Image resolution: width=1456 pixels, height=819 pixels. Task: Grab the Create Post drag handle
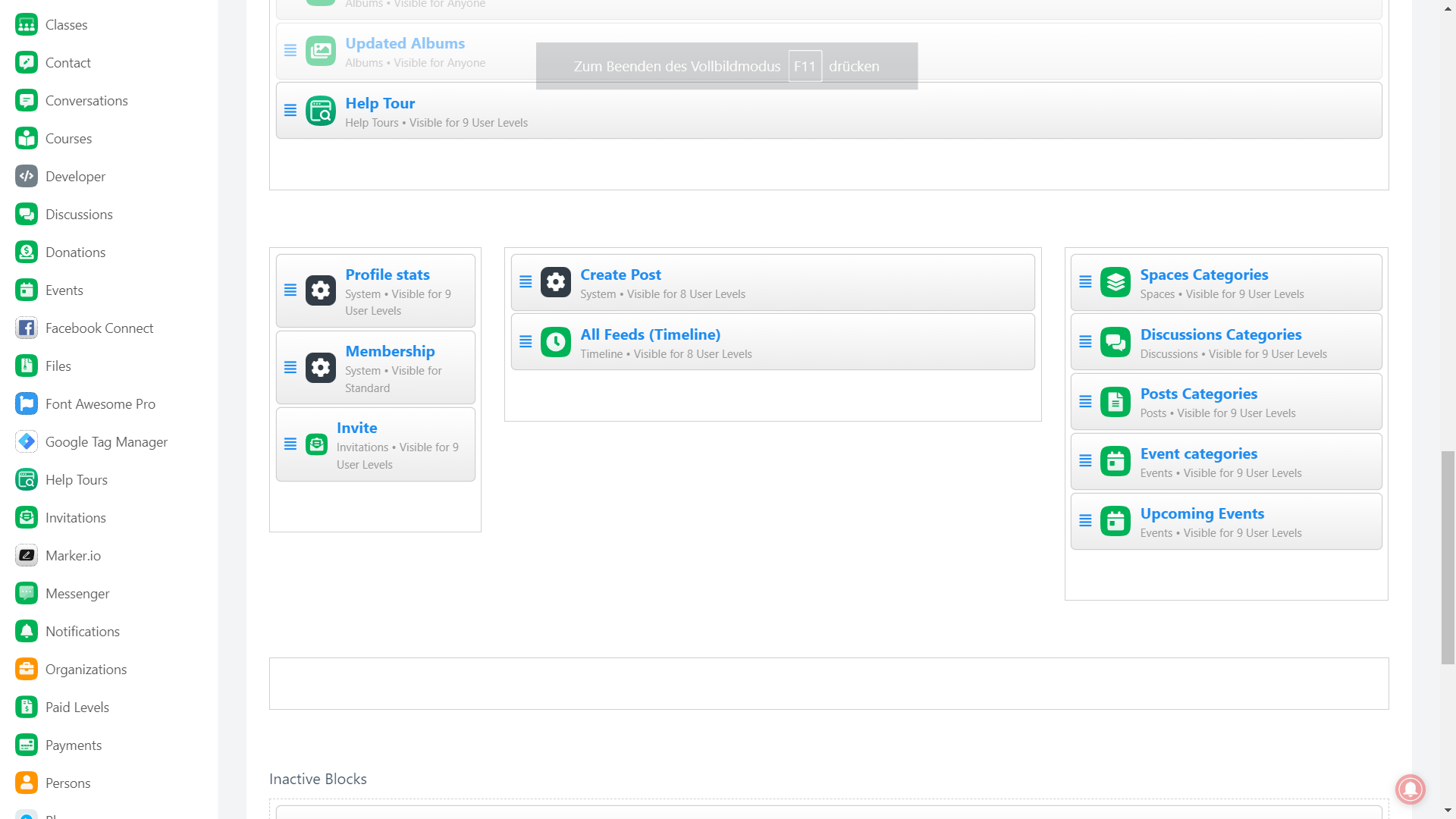(526, 282)
